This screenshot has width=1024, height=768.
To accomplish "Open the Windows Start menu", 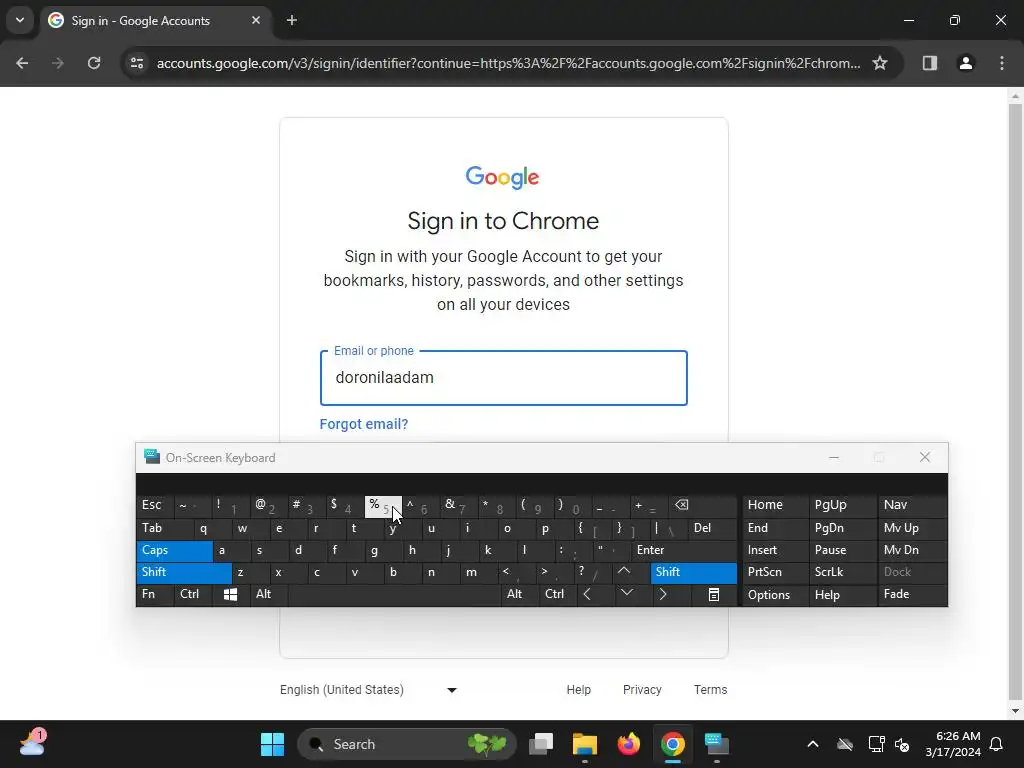I will click(272, 744).
